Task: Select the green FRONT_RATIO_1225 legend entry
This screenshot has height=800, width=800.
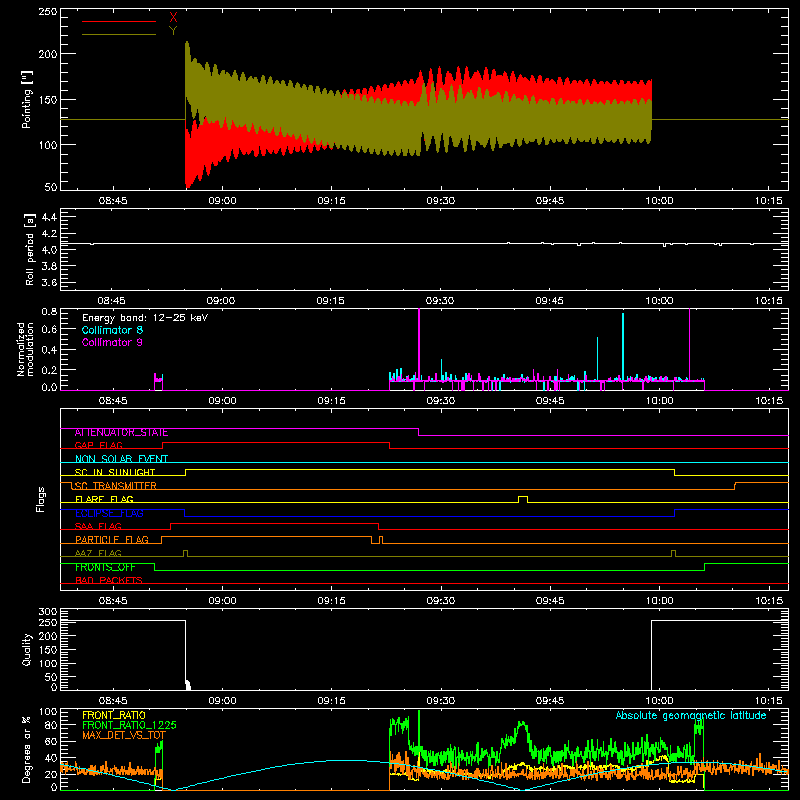Action: tap(130, 725)
